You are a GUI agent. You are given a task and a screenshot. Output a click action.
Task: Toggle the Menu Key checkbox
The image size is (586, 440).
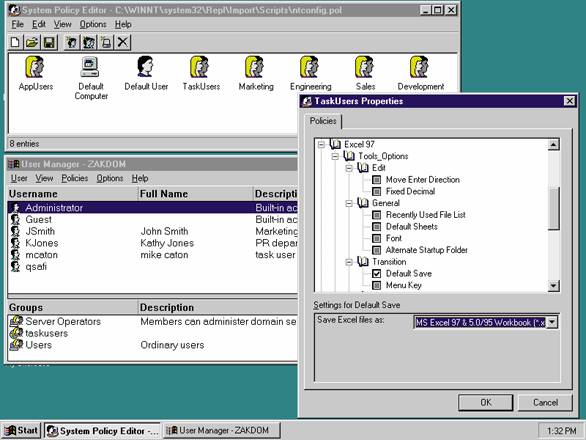click(377, 285)
